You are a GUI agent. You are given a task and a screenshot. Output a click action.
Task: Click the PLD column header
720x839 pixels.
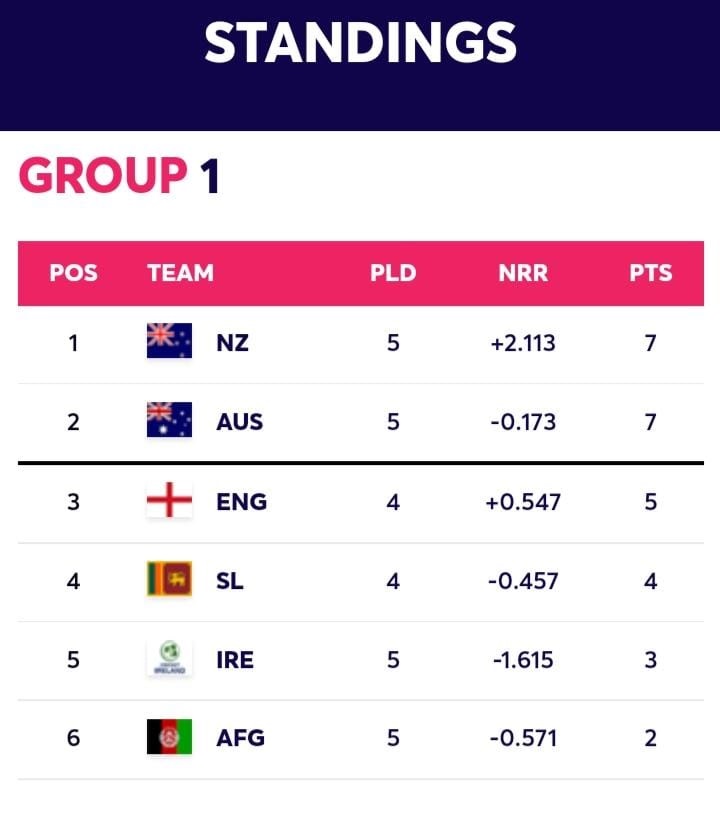(393, 273)
